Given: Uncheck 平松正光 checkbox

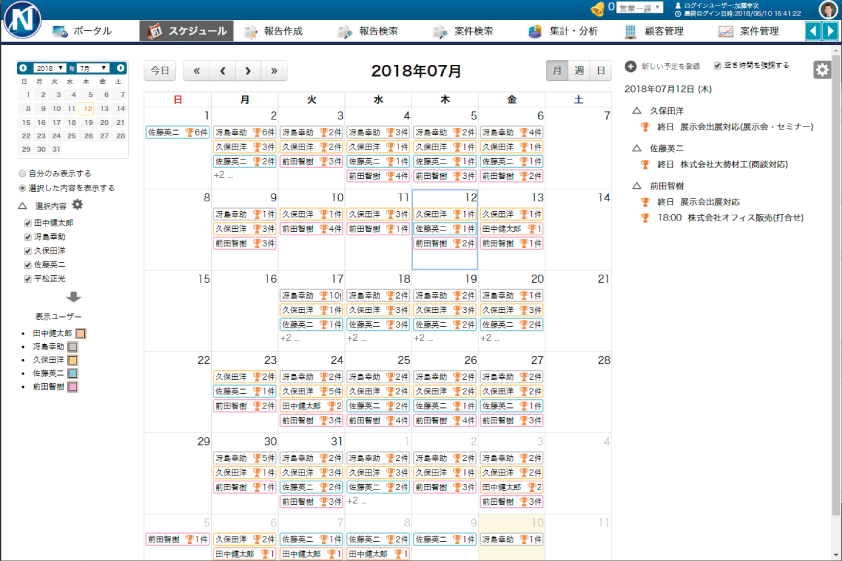Looking at the screenshot, I should 28,279.
